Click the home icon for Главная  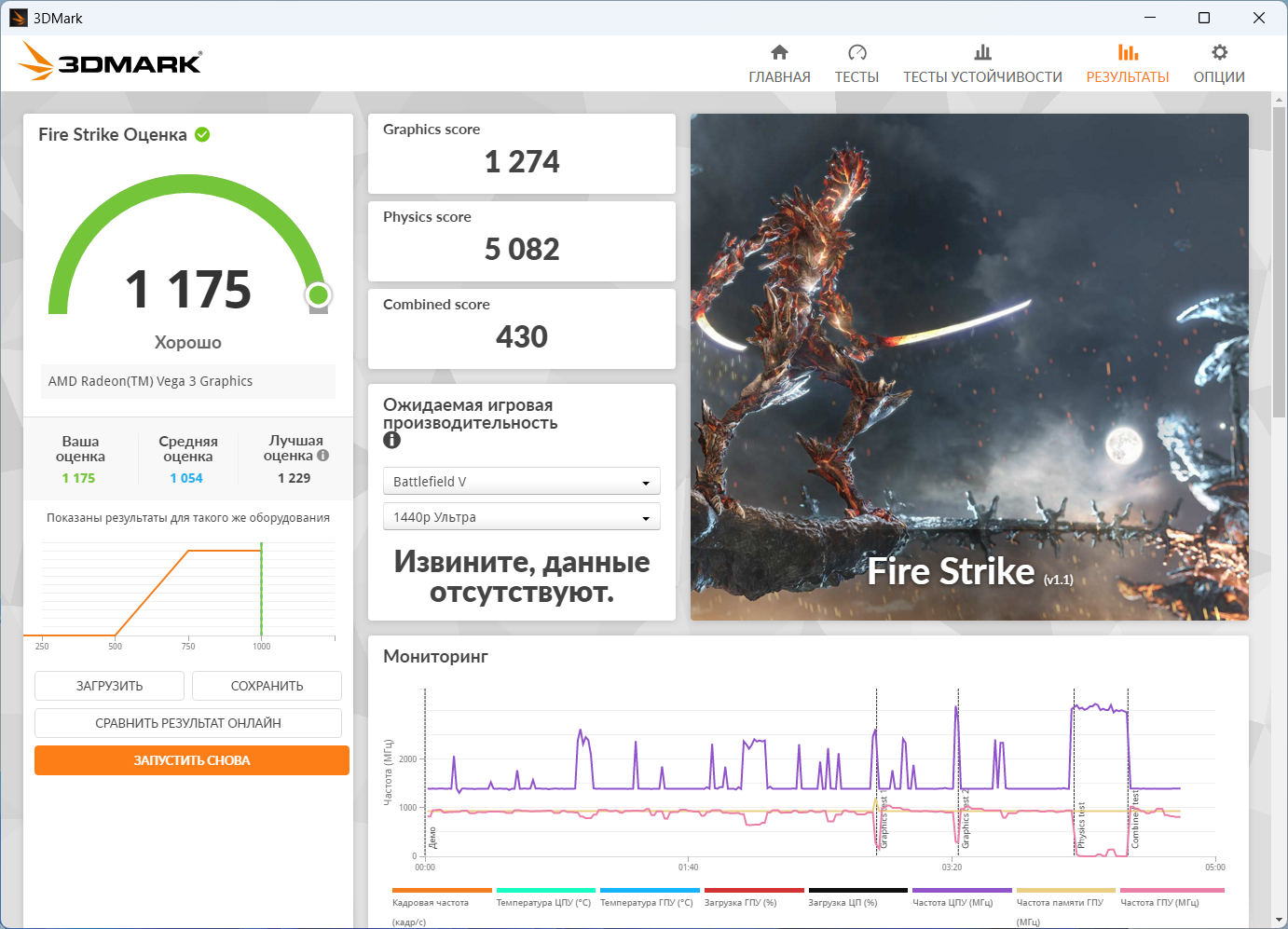point(779,52)
